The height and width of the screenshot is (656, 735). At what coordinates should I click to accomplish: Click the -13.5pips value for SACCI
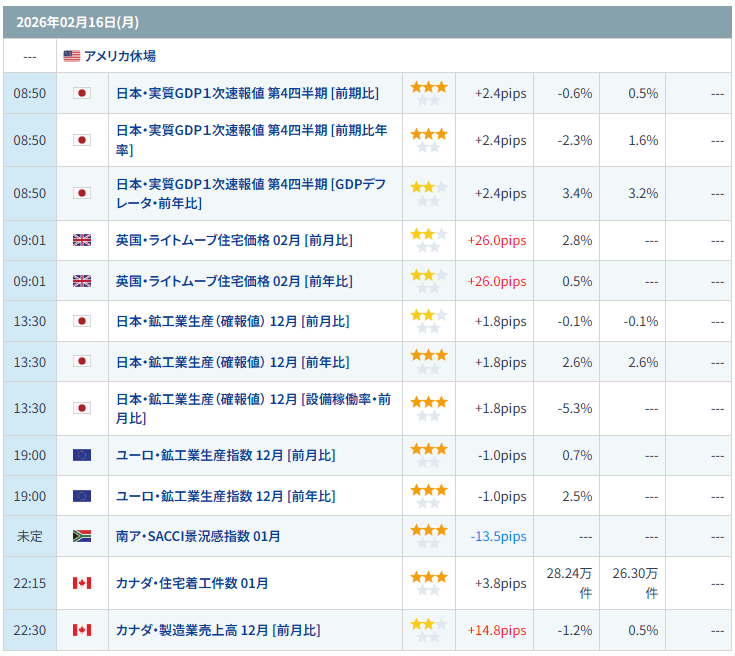pos(498,536)
